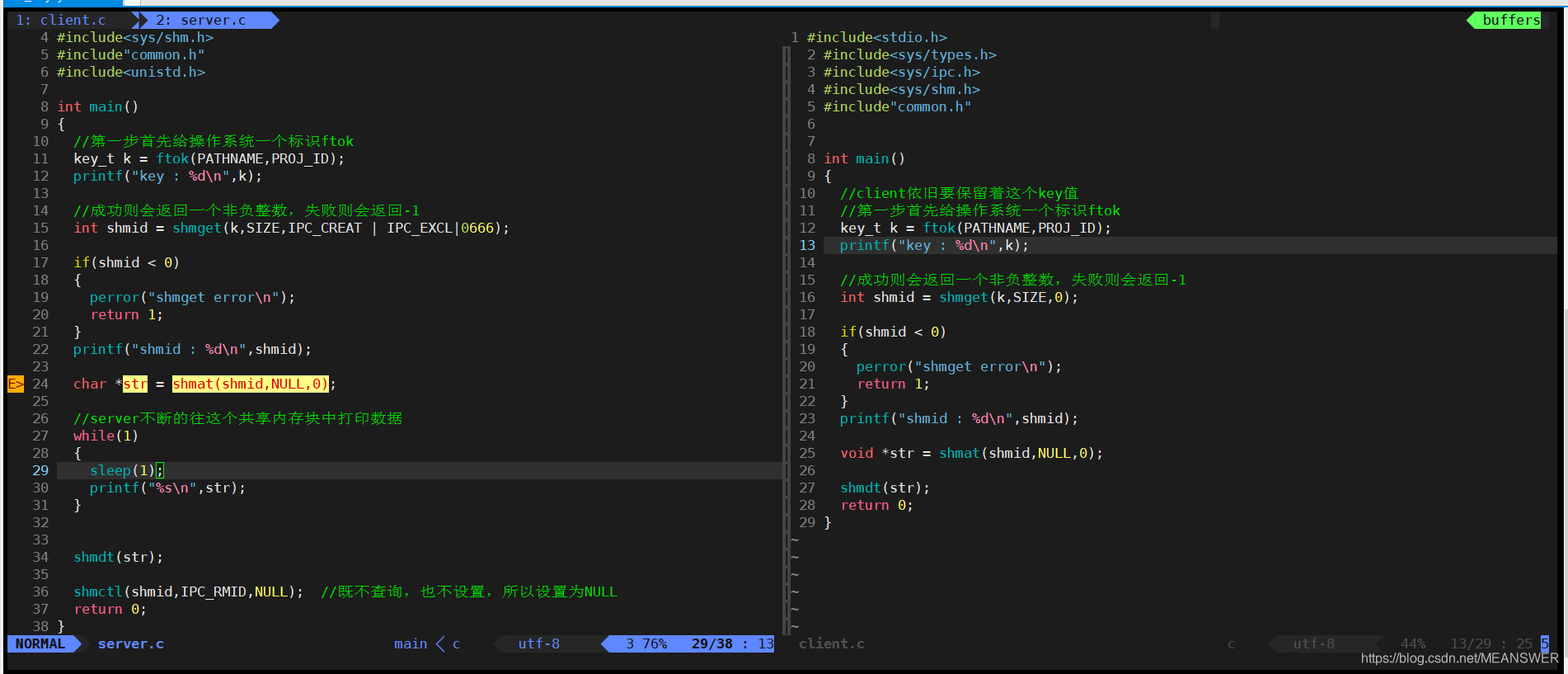The width and height of the screenshot is (1568, 674).
Task: Click ftok call in server.c line 11
Action: pos(171,158)
